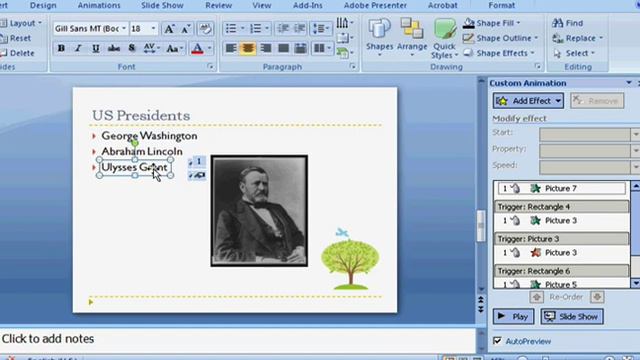Open the View tab
Viewport: 640px width, 360px height.
pyautogui.click(x=262, y=5)
